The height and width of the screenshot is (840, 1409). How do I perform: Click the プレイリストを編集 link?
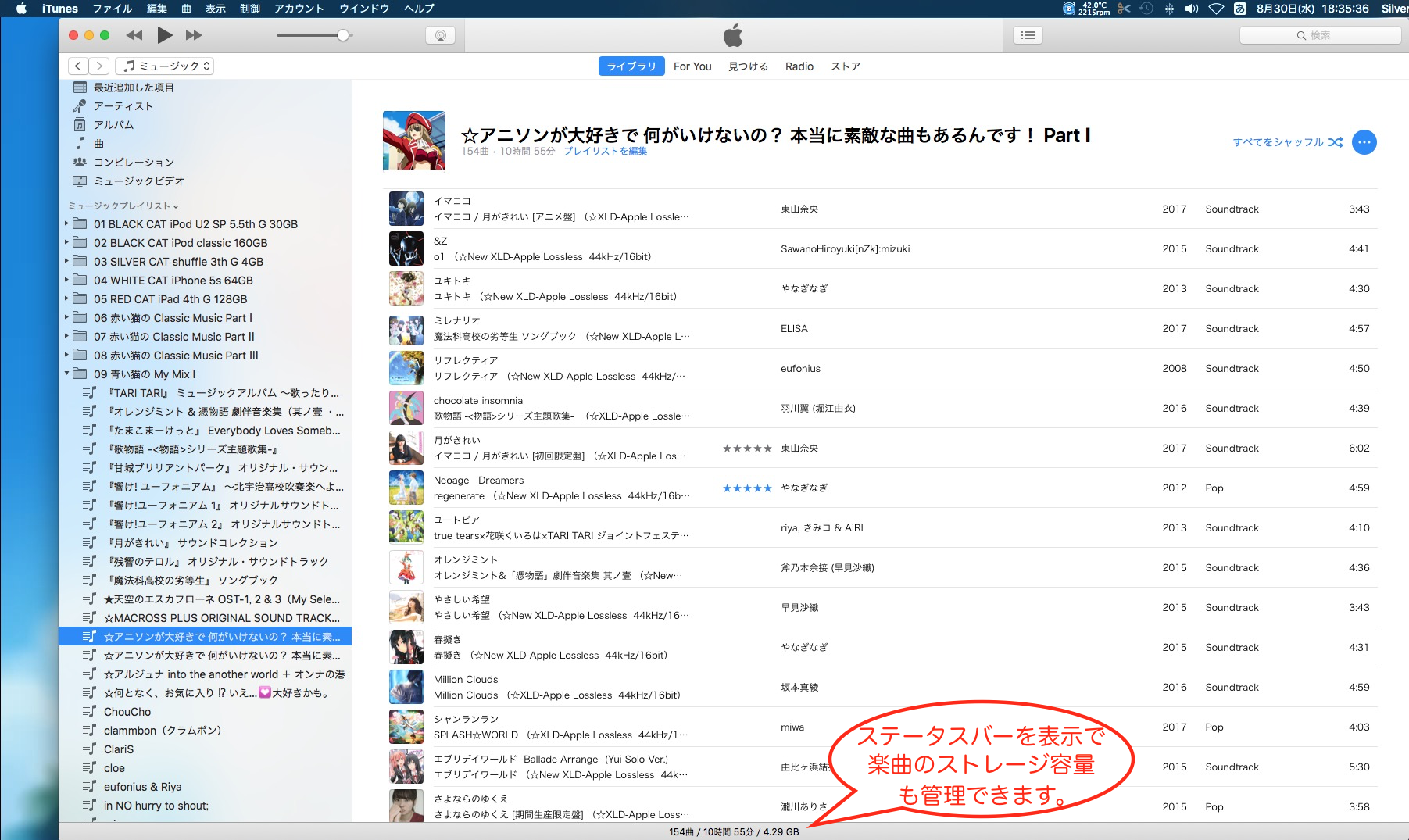point(606,152)
